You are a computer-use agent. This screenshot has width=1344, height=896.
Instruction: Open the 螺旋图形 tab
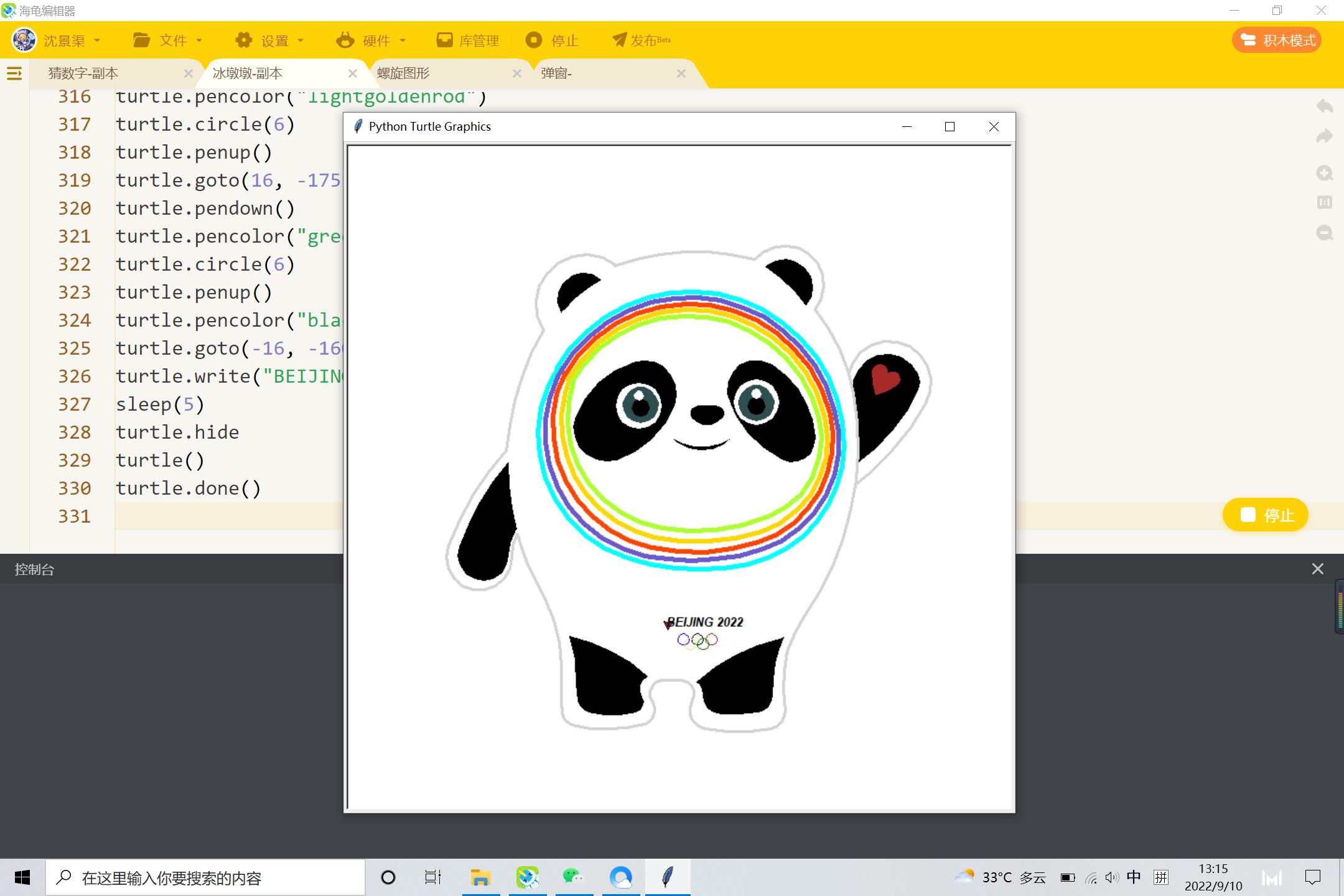coord(403,73)
